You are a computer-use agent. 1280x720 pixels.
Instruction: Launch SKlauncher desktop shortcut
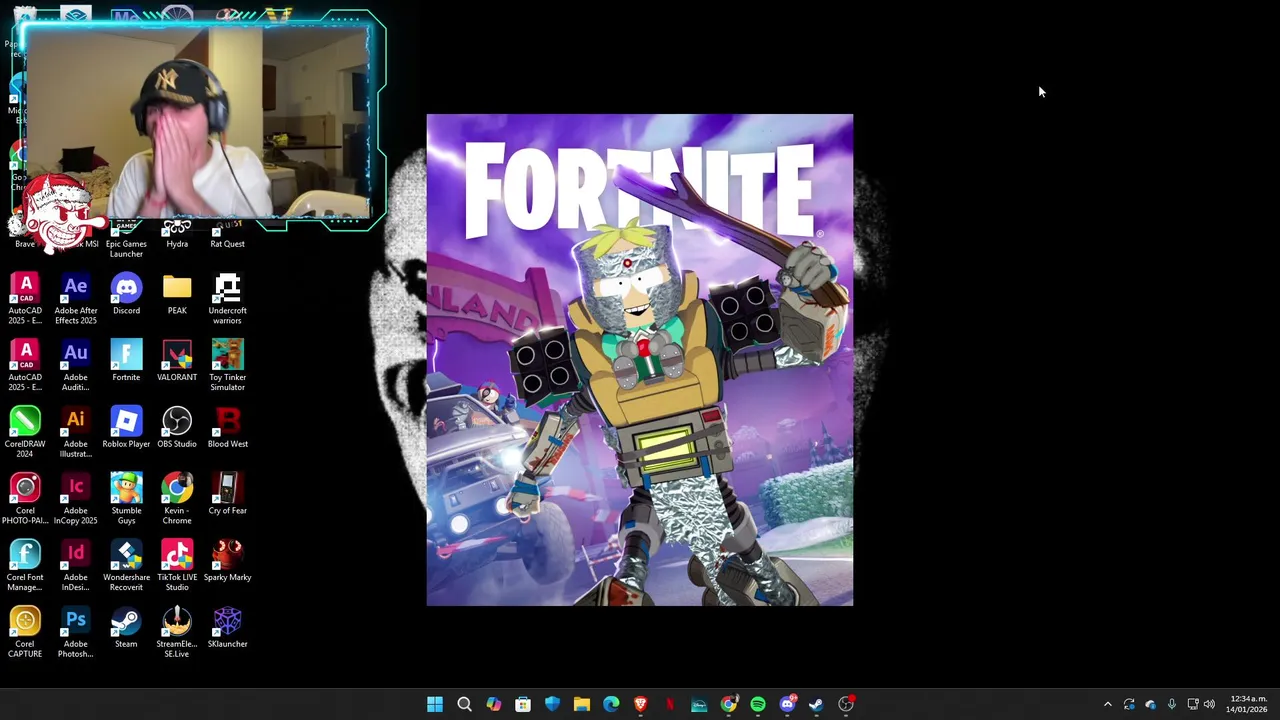point(227,629)
